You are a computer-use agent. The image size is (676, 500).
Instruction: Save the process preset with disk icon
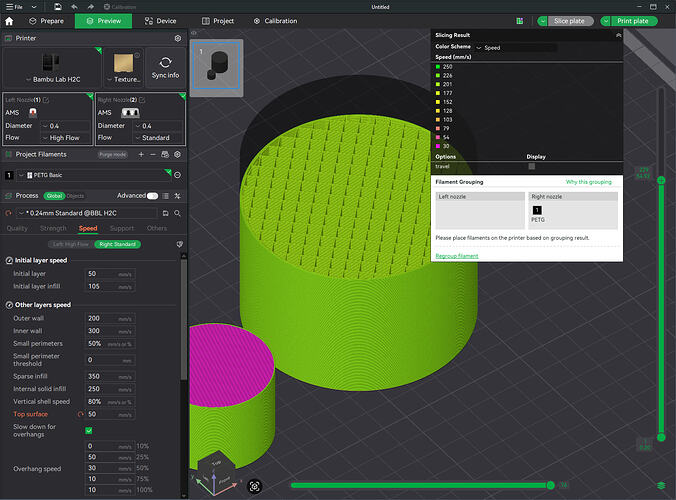click(165, 213)
